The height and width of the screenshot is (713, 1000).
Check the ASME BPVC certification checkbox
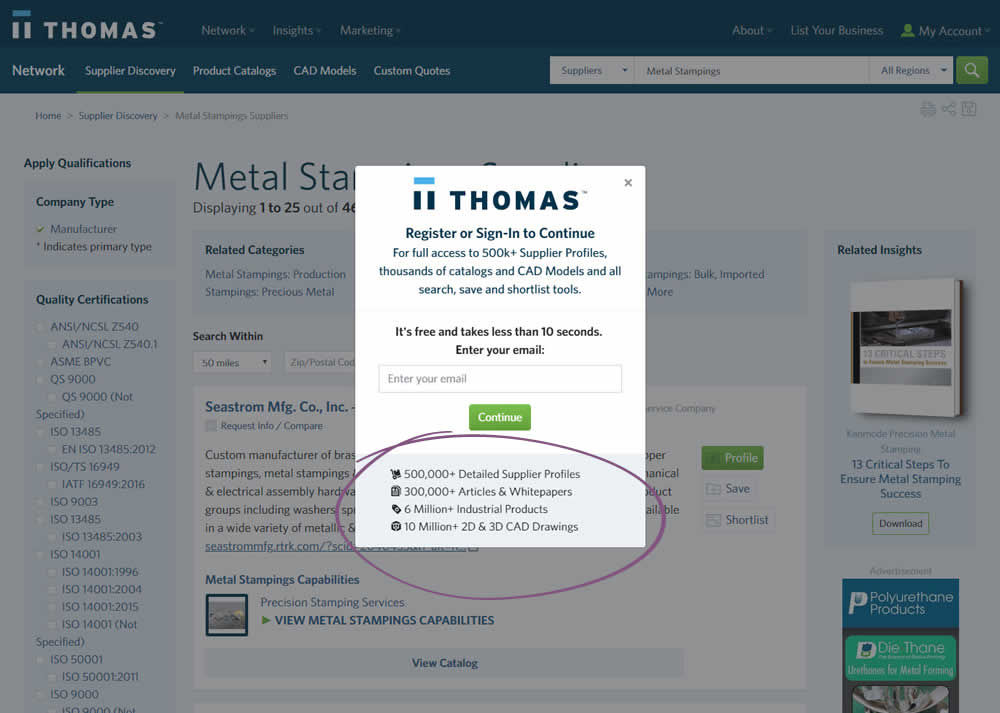click(41, 362)
